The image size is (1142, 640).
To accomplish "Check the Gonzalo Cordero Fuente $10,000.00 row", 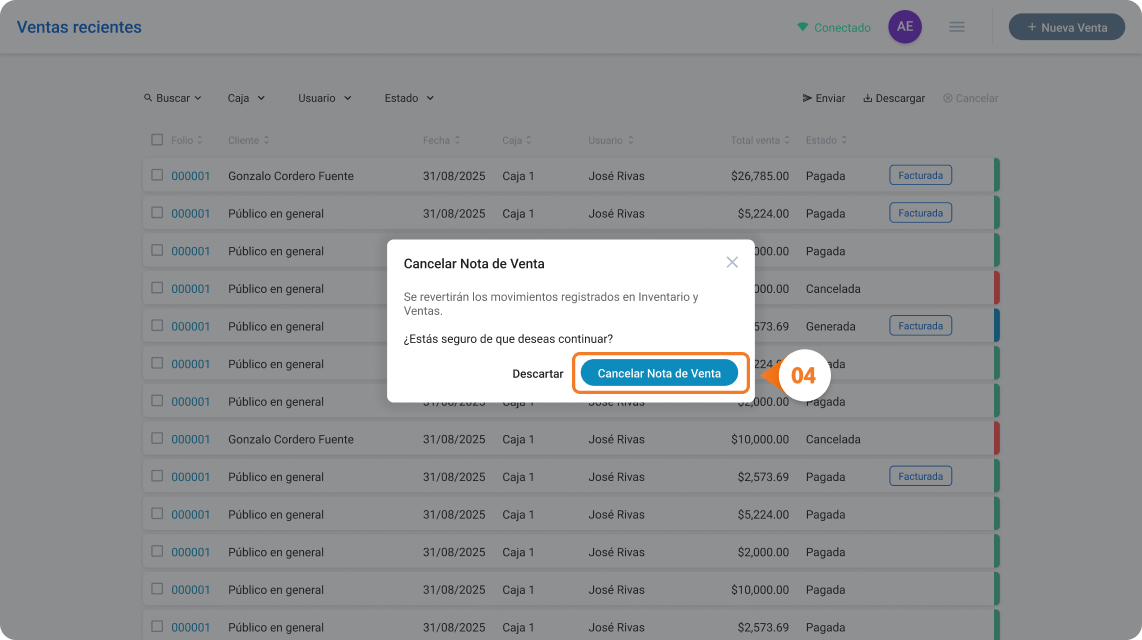I will coord(157,438).
